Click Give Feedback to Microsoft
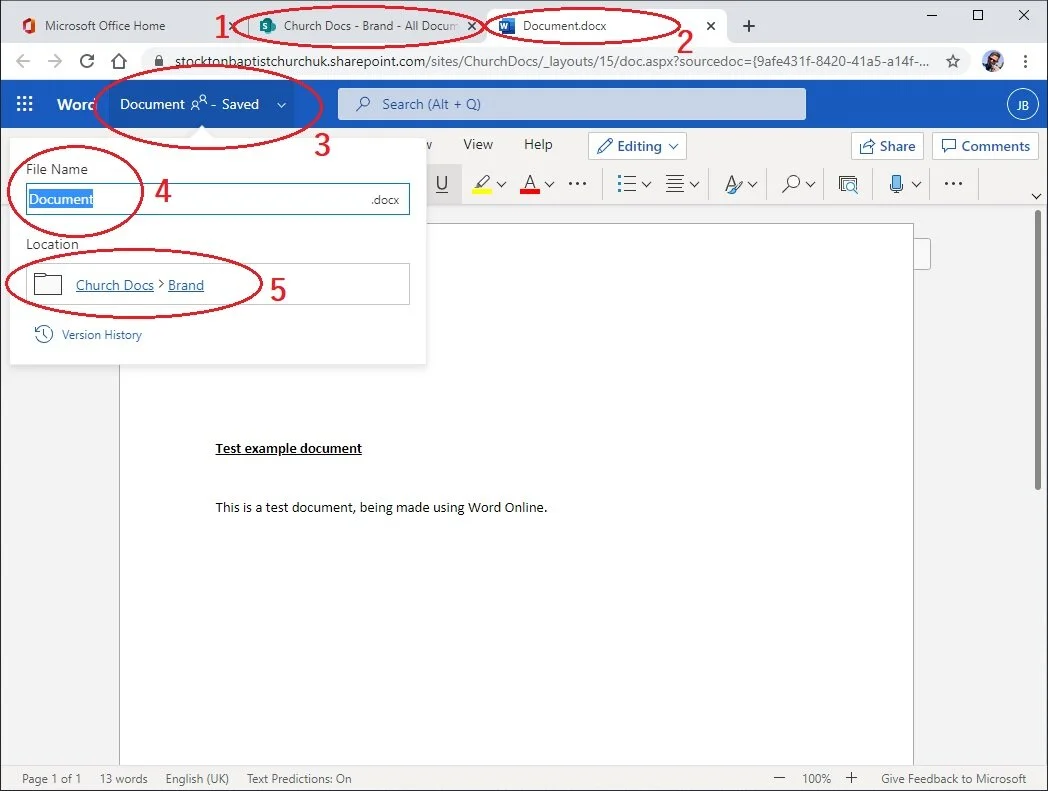The width and height of the screenshot is (1048, 791). tap(953, 778)
